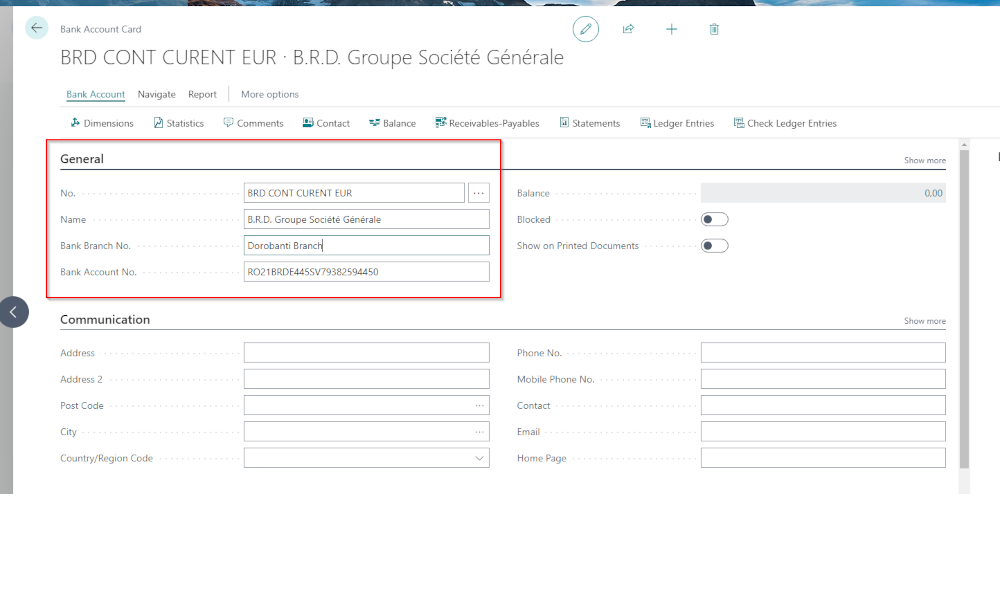Click the Bank Account Card breadcrumb text
Image resolution: width=1000 pixels, height=600 pixels.
(101, 29)
